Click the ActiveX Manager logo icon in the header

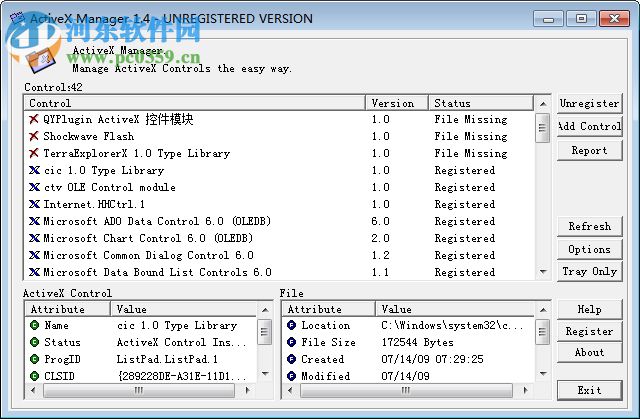(x=40, y=60)
